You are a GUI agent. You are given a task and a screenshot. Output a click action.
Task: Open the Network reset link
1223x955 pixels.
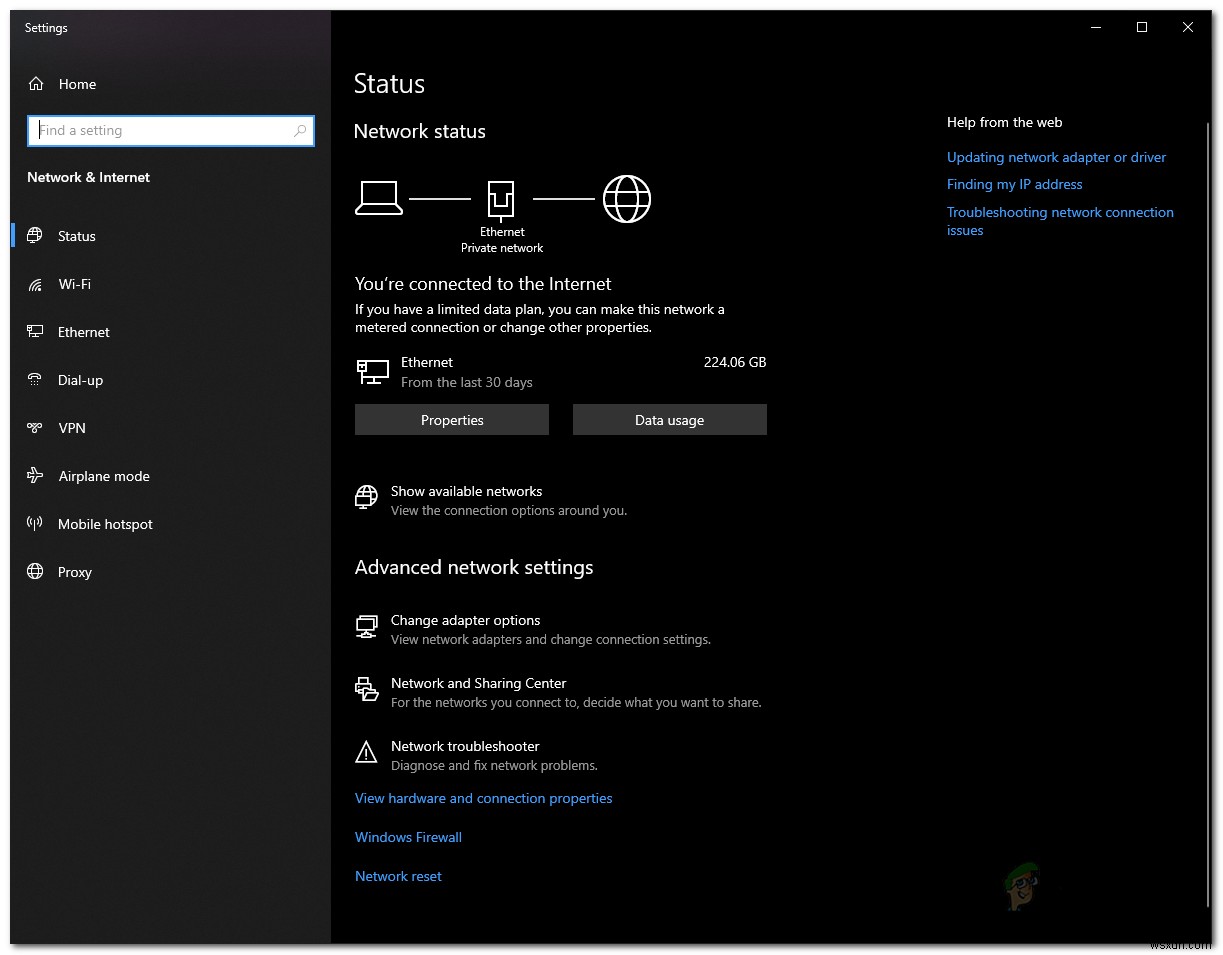point(398,876)
